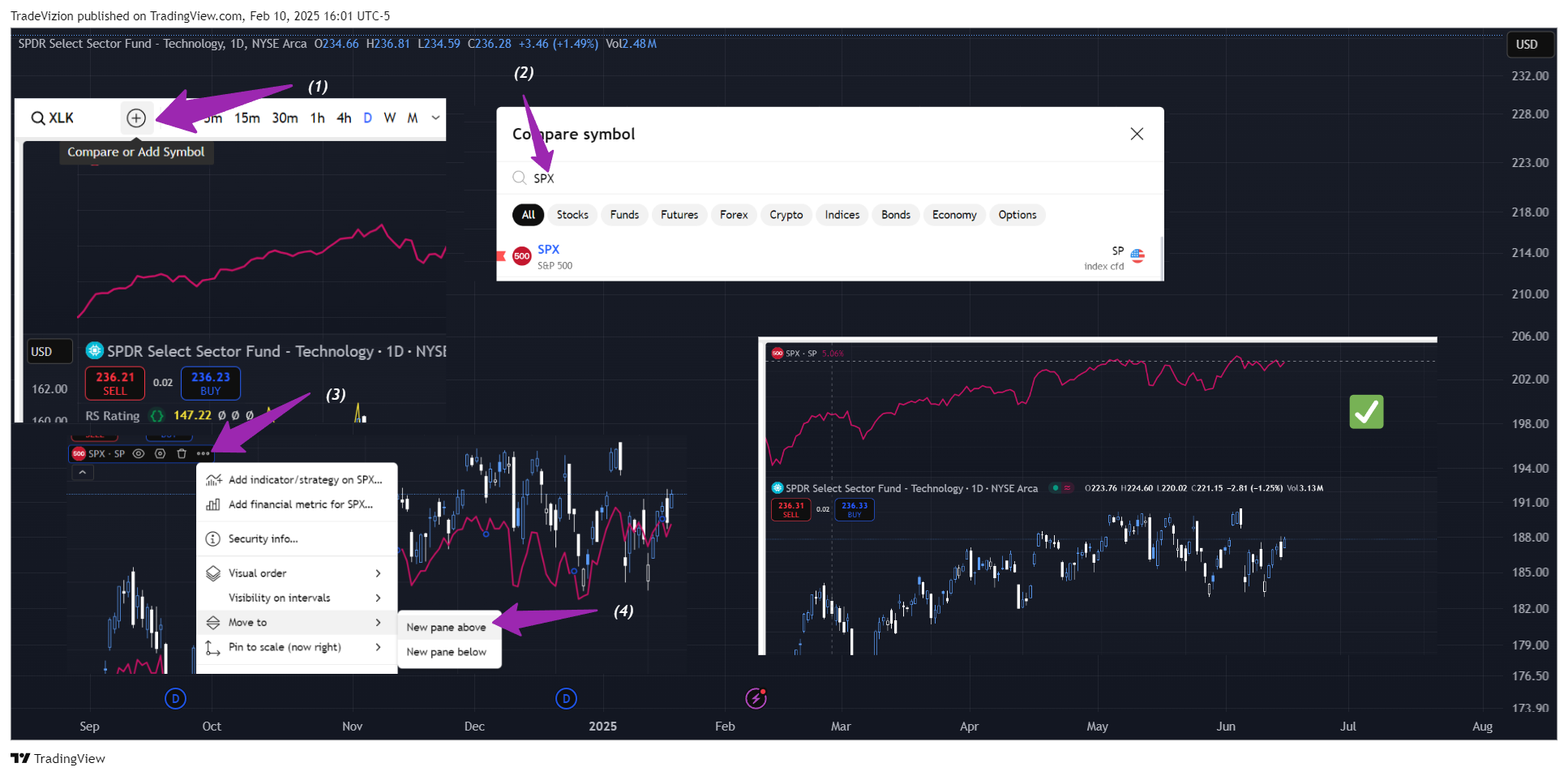Expand the Move to submenu arrow

pos(379,622)
